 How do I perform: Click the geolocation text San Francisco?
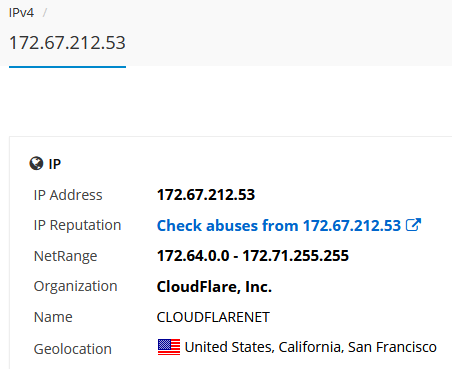[x=392, y=347]
